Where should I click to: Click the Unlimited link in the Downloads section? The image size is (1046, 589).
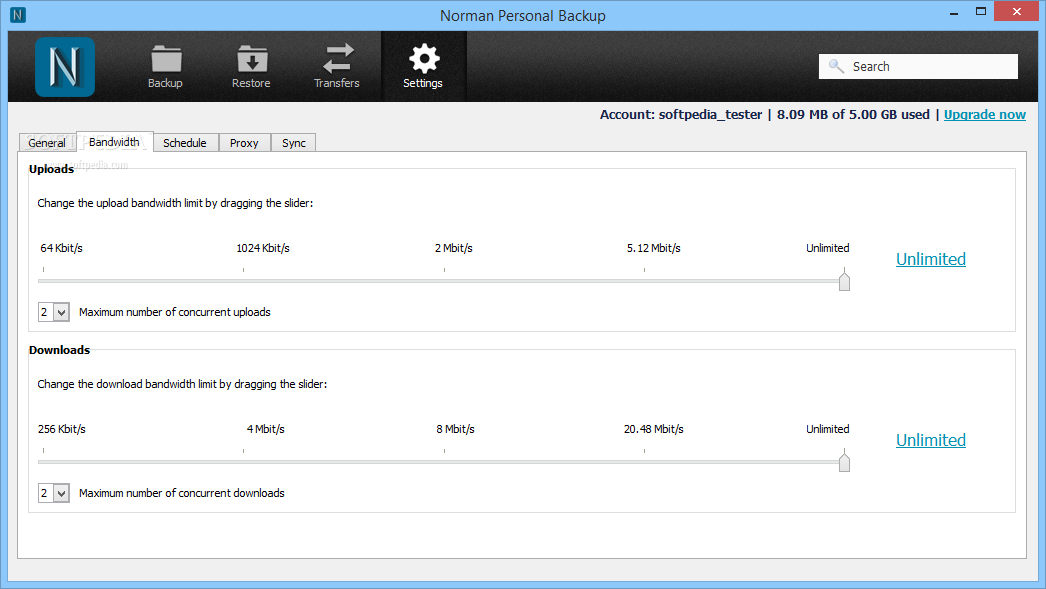coord(931,440)
